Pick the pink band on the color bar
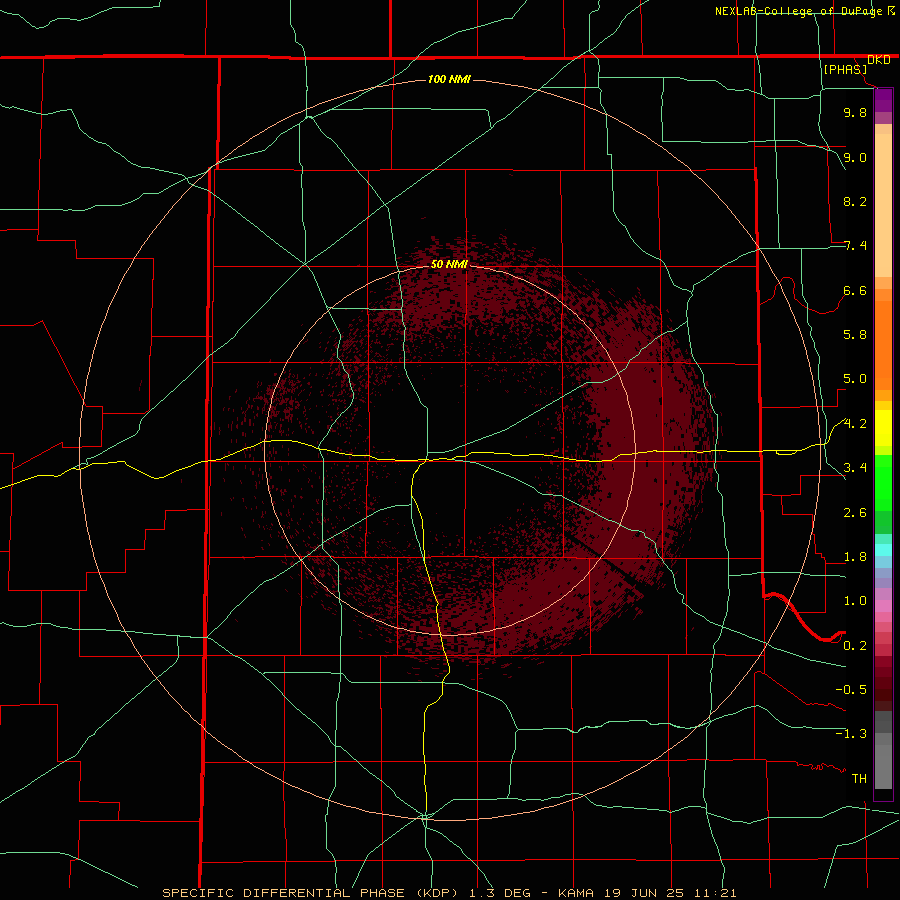900x900 pixels. (883, 606)
